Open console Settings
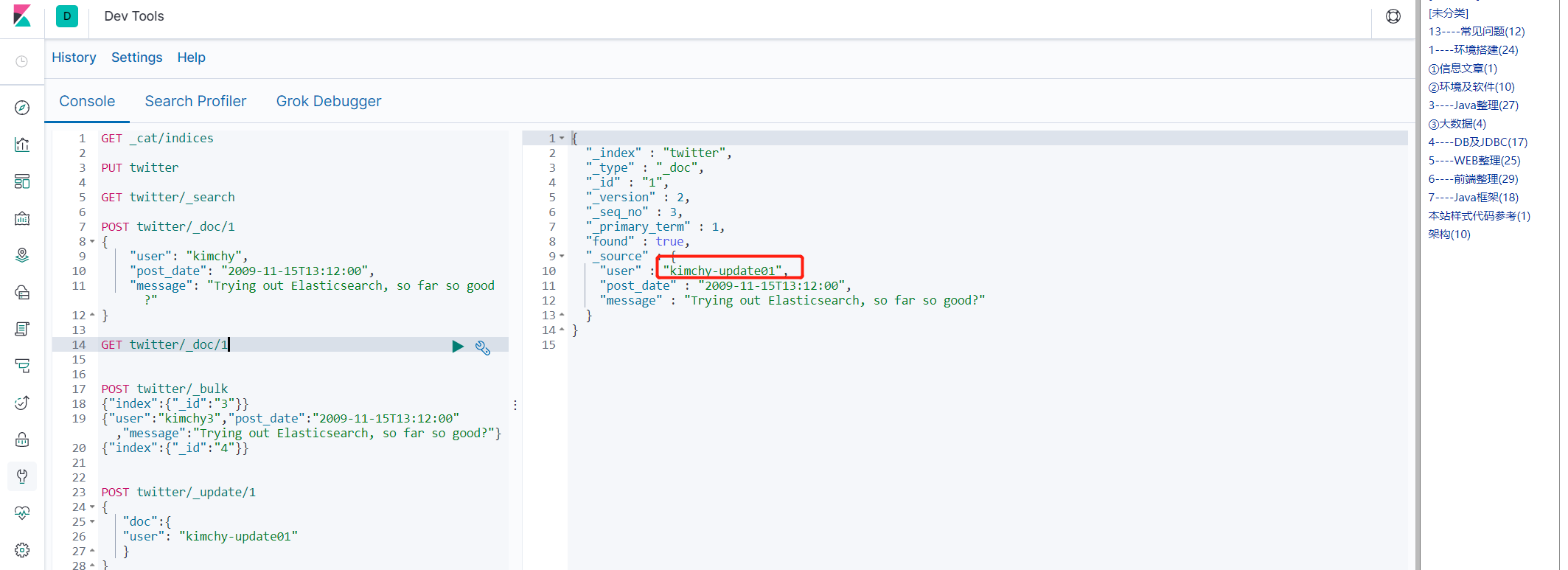Screen dimensions: 1568x570 136,58
